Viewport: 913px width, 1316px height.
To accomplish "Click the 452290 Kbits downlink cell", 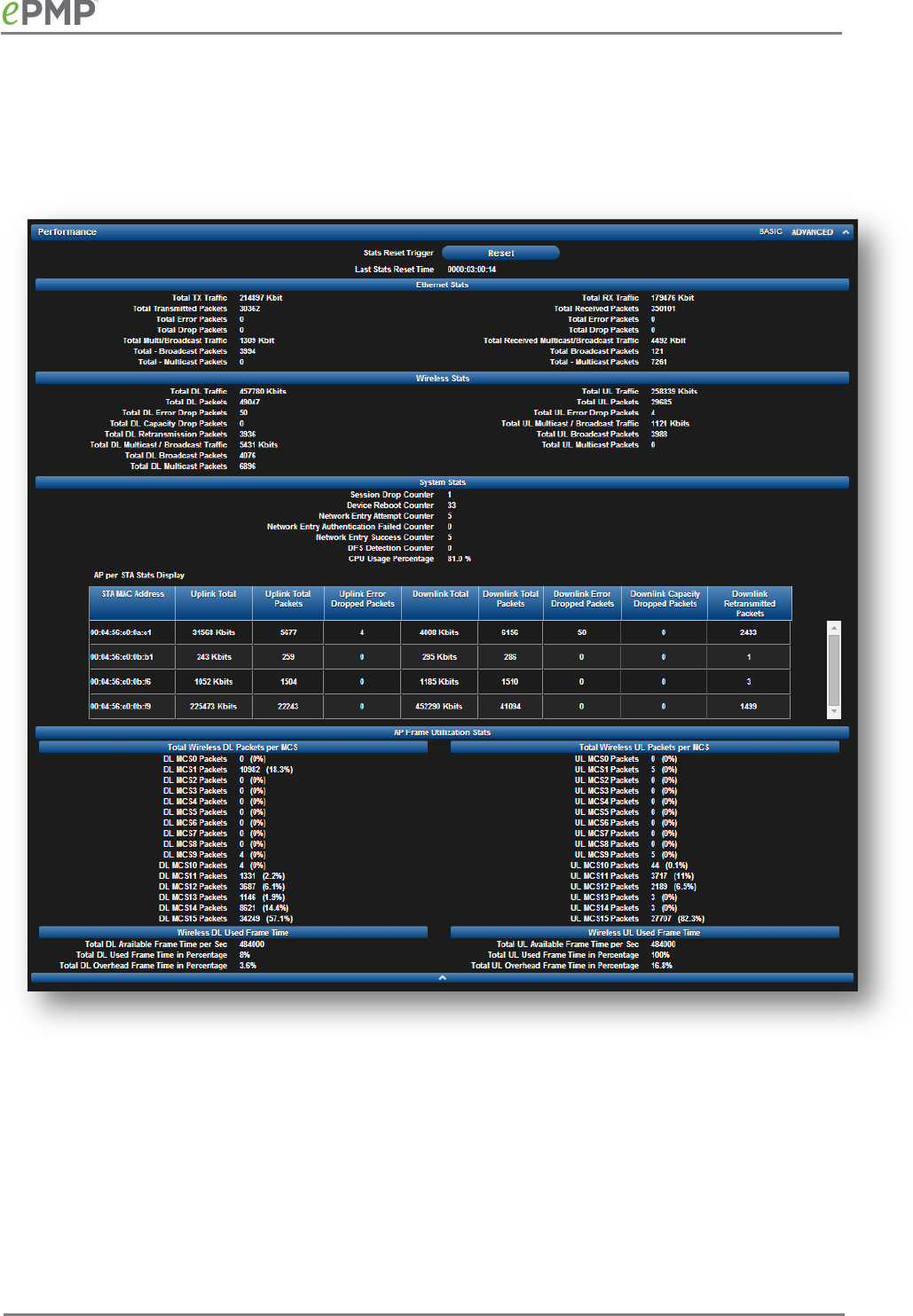I will [439, 707].
